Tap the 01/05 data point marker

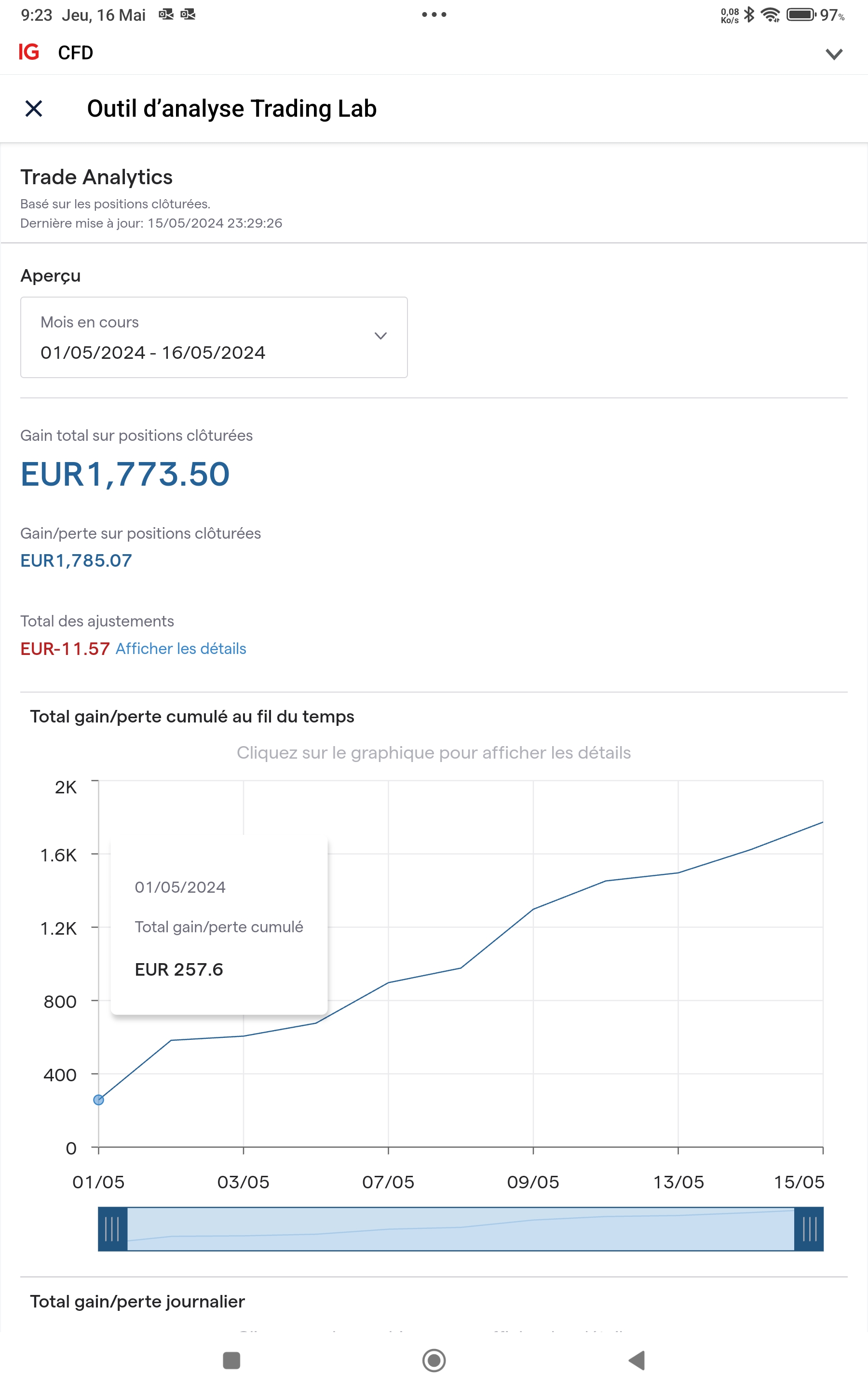(x=99, y=1100)
